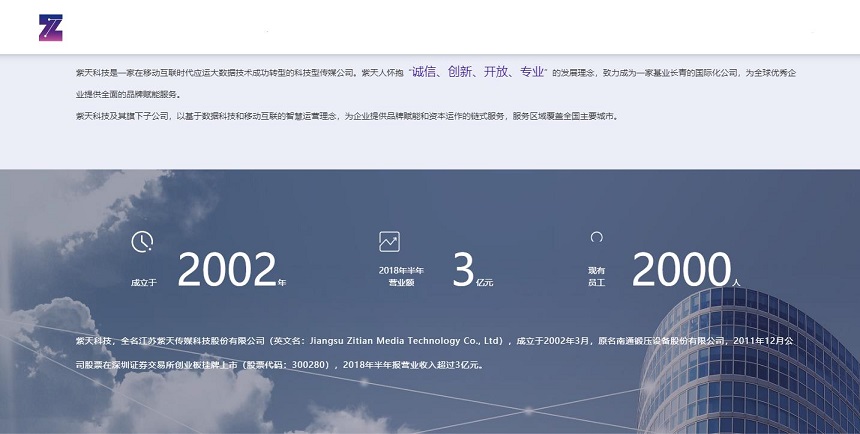This screenshot has width=860, height=434.
Task: Click the English name Jiangsu Zitian Media Technology Co., Ltd
Action: pos(405,341)
